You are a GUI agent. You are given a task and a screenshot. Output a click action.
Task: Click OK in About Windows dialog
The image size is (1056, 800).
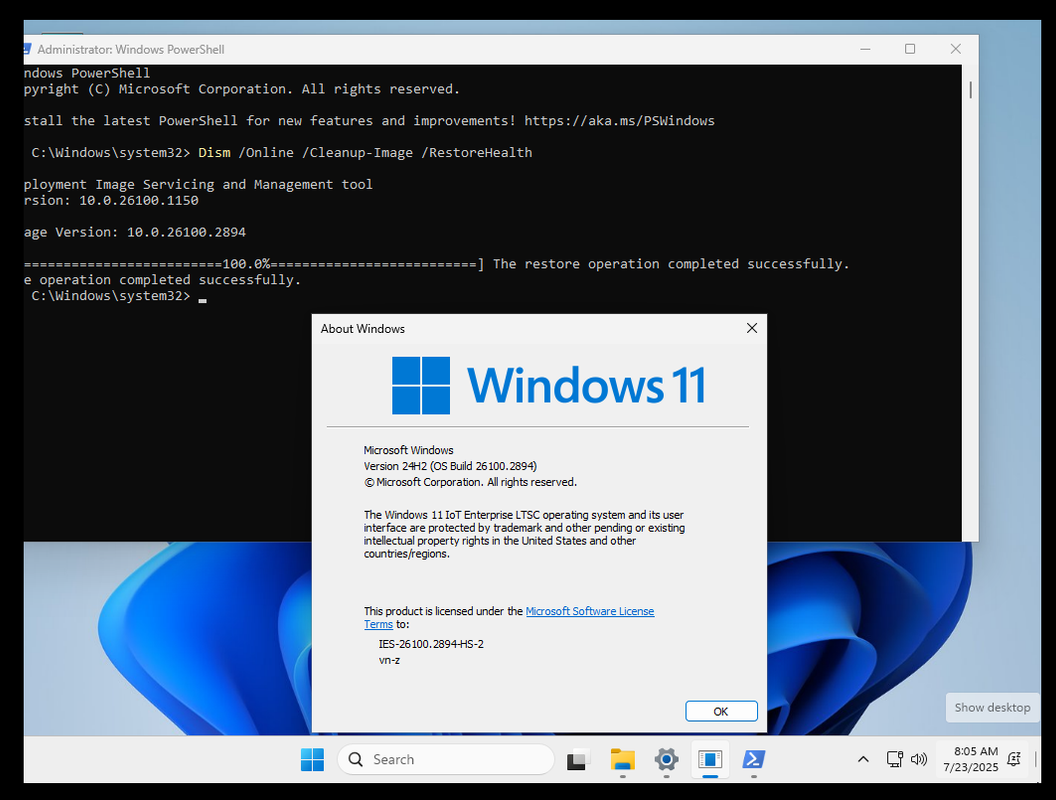pos(721,711)
